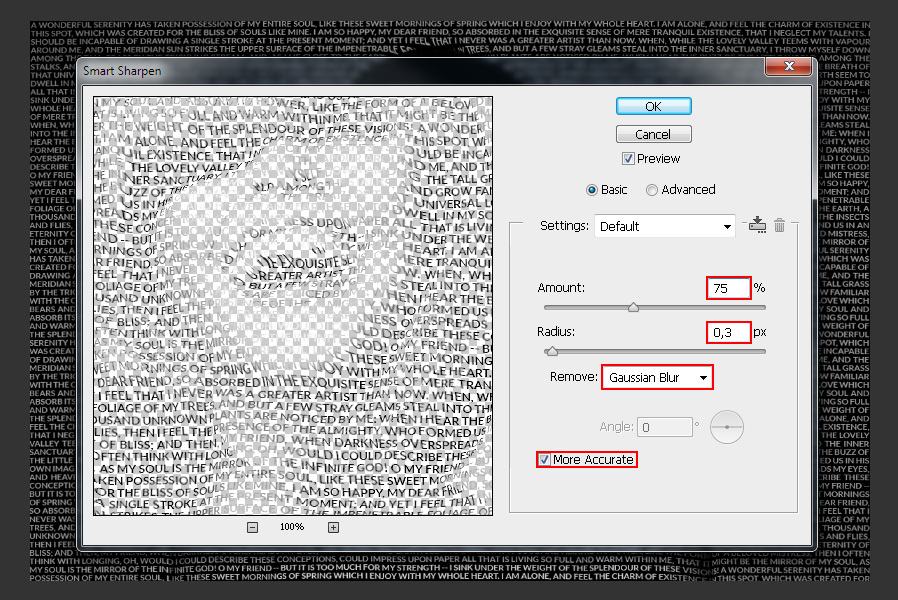Viewport: 898px width, 600px height.
Task: Select the Radius value field showing 0,3
Action: [x=729, y=332]
